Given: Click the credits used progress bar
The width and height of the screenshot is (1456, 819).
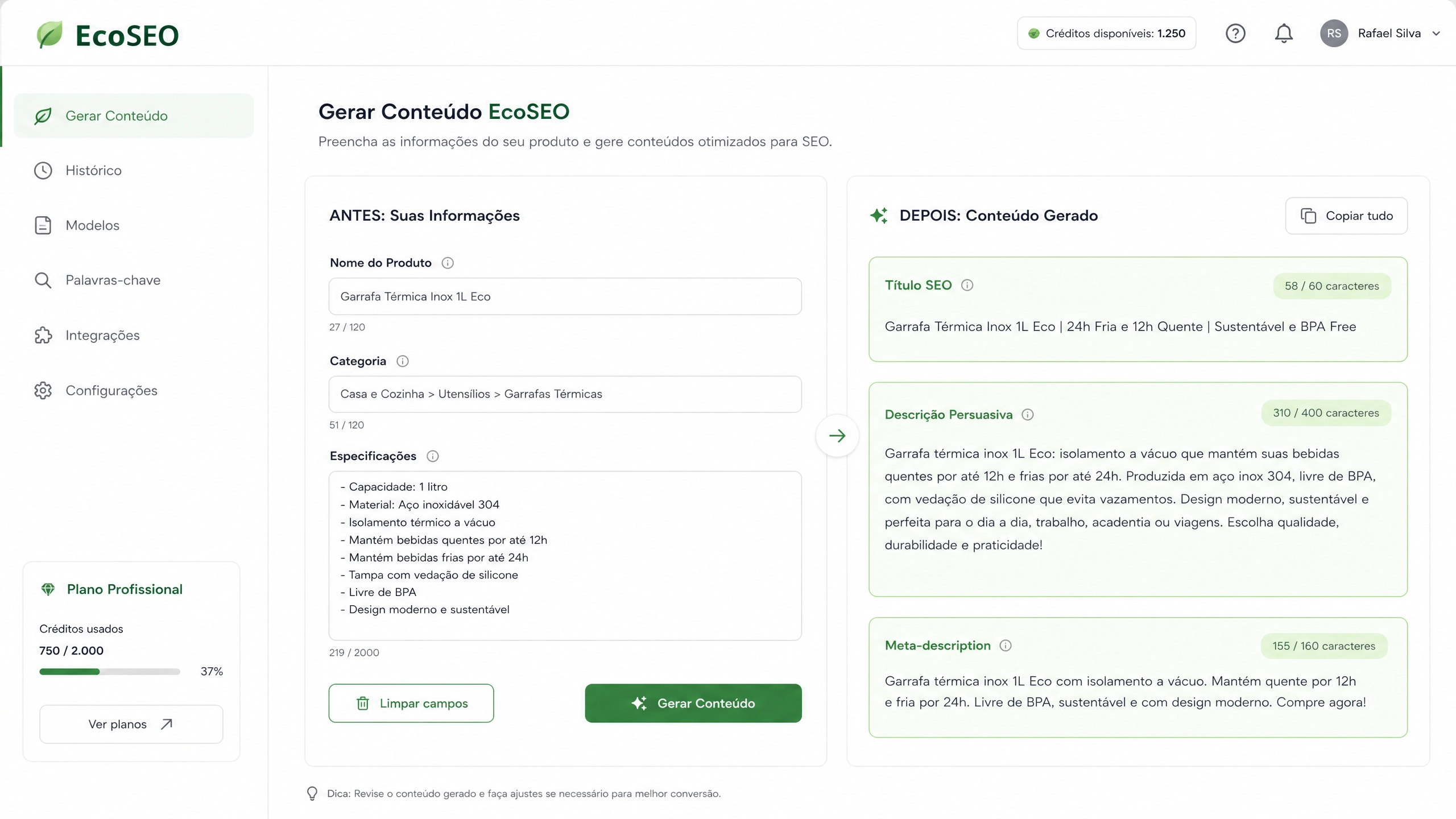Looking at the screenshot, I should (110, 672).
